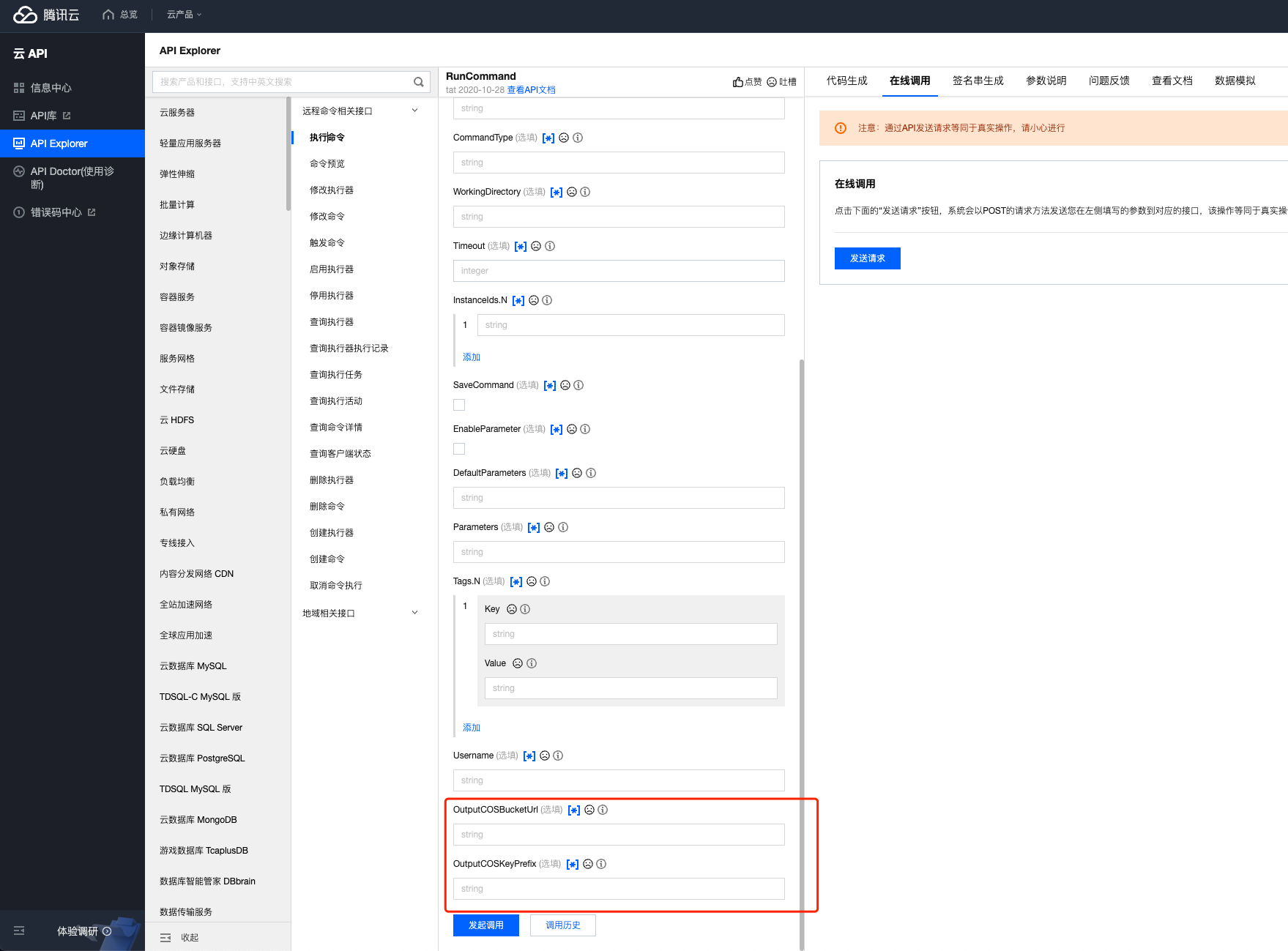Image resolution: width=1288 pixels, height=951 pixels.
Task: Switch to the 数据模拟 tab
Action: [1235, 81]
